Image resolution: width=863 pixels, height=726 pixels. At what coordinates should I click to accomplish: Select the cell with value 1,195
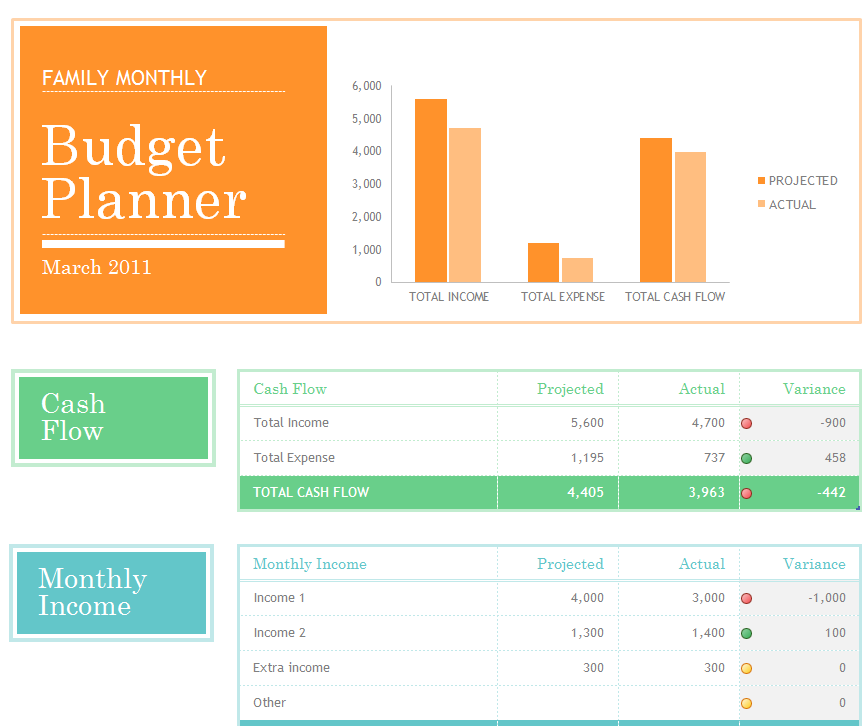point(558,458)
